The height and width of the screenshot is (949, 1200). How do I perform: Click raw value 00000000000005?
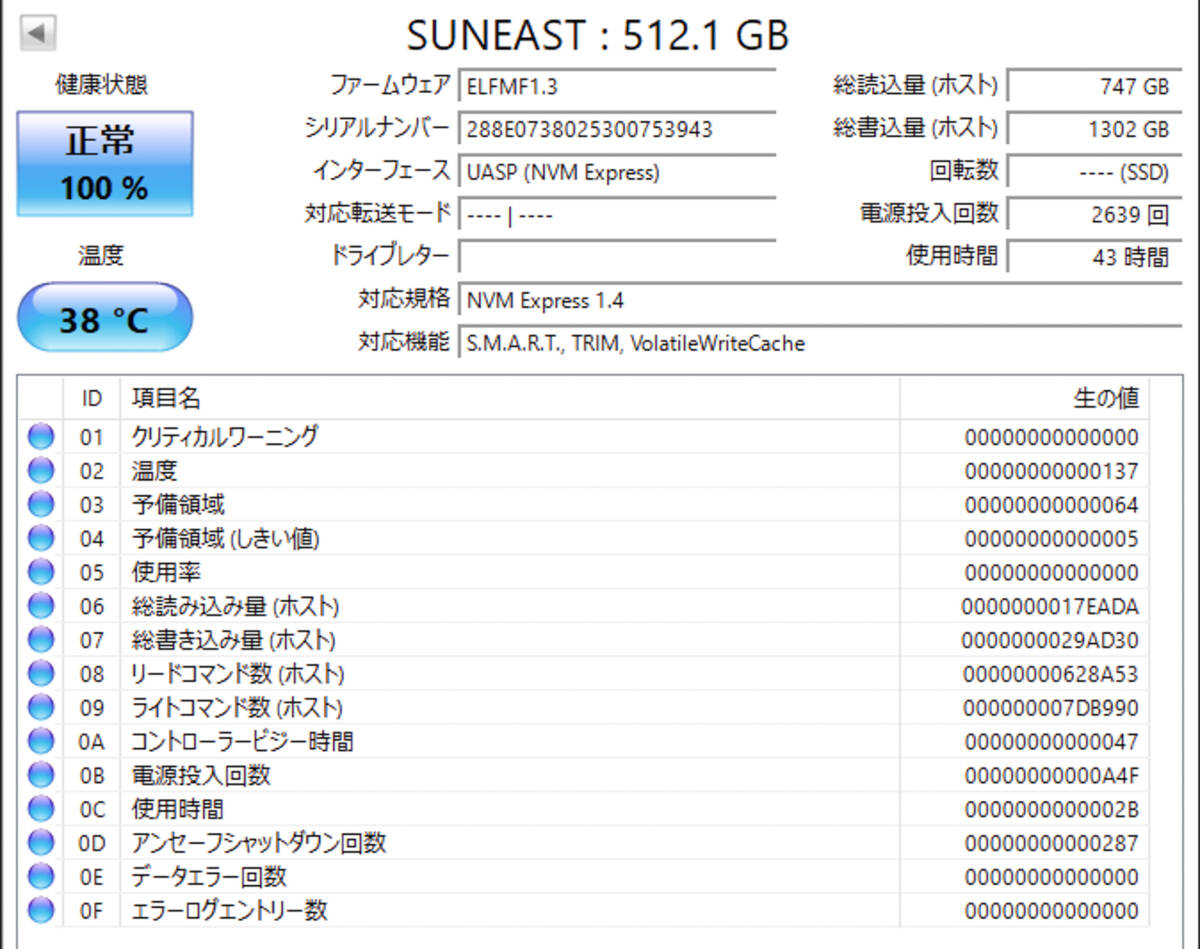1051,539
